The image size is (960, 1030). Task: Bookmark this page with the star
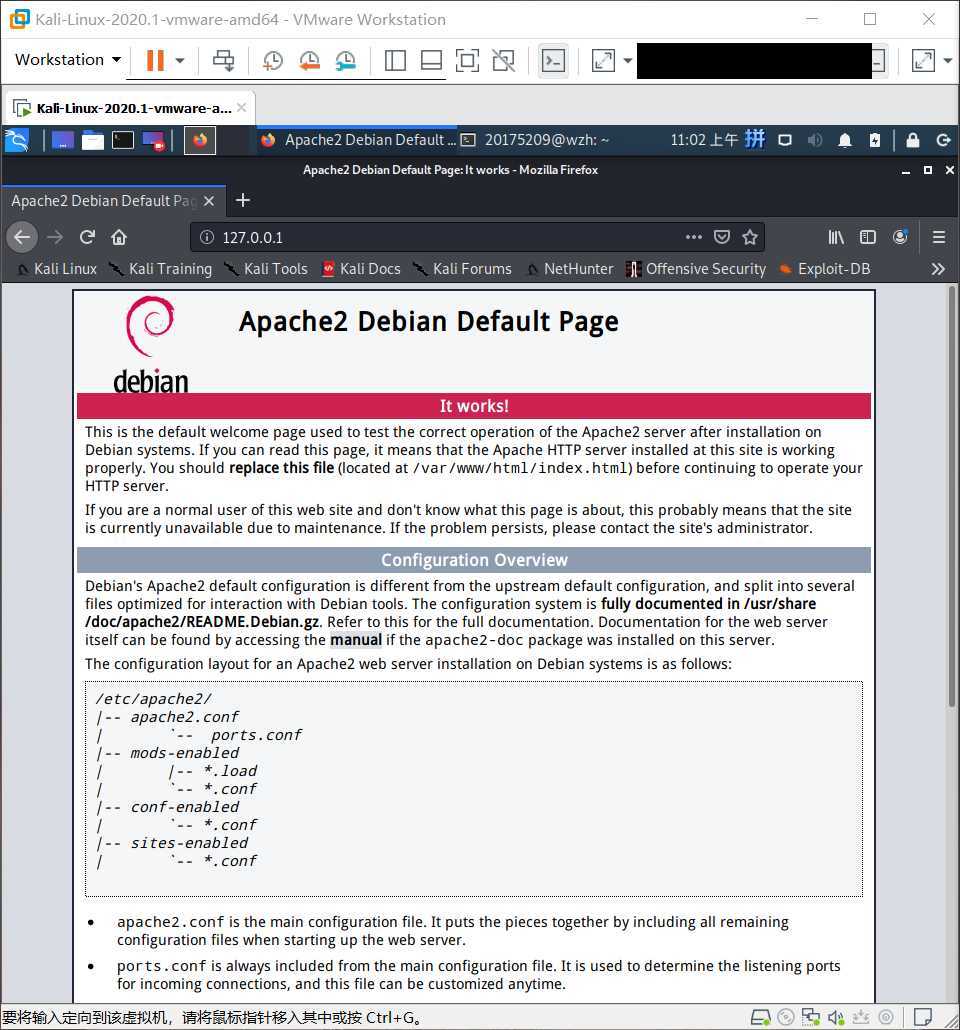pos(750,237)
